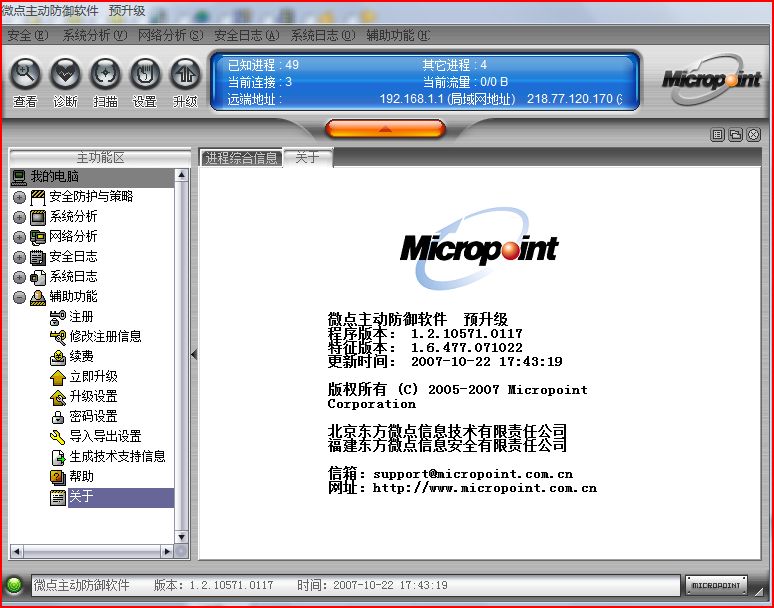The height and width of the screenshot is (608, 774).
Task: Open the 系统日志(O) menu
Action: [x=322, y=35]
